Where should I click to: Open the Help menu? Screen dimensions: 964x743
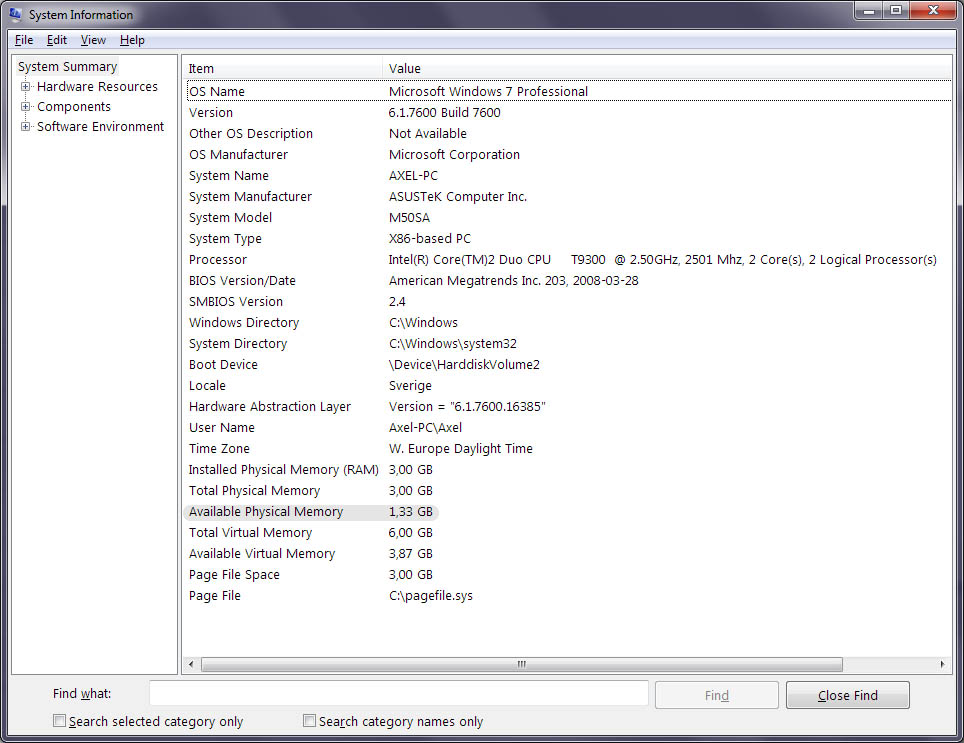point(132,40)
